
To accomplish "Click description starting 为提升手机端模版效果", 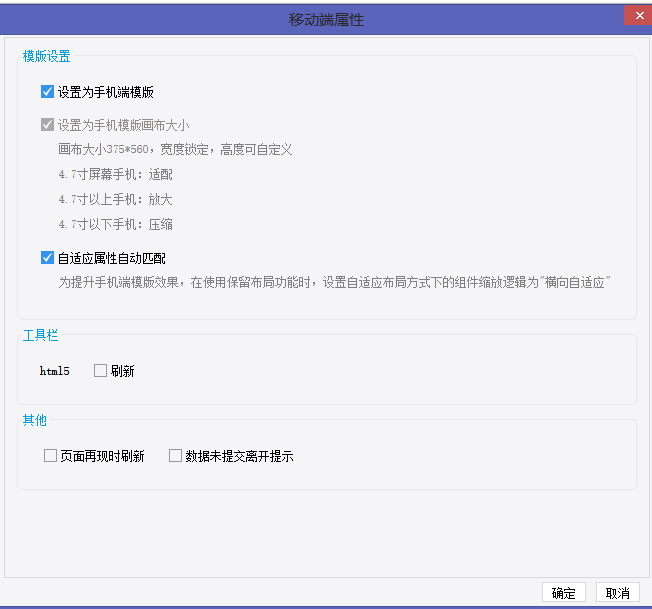I will point(334,282).
